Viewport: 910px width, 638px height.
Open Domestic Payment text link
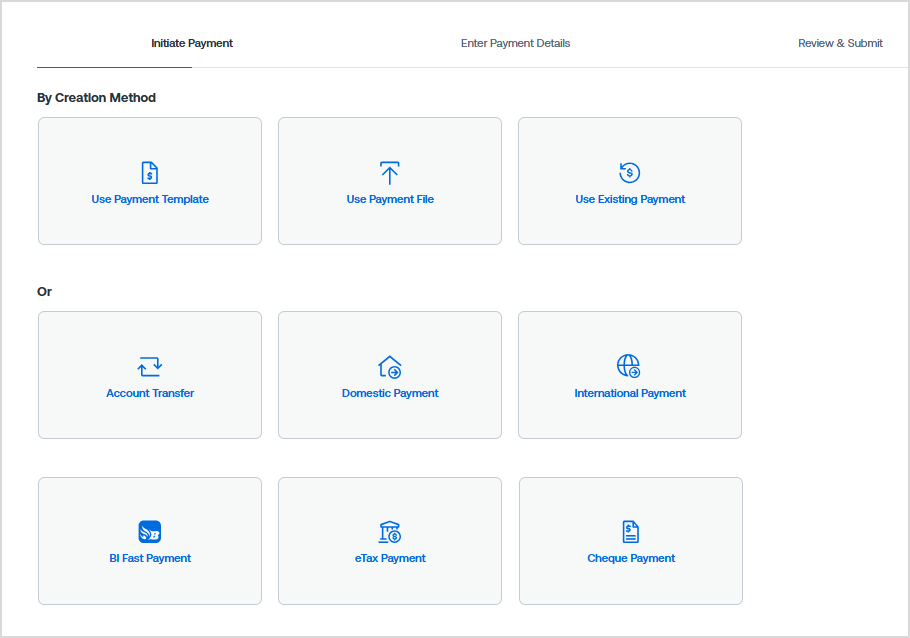pyautogui.click(x=390, y=393)
